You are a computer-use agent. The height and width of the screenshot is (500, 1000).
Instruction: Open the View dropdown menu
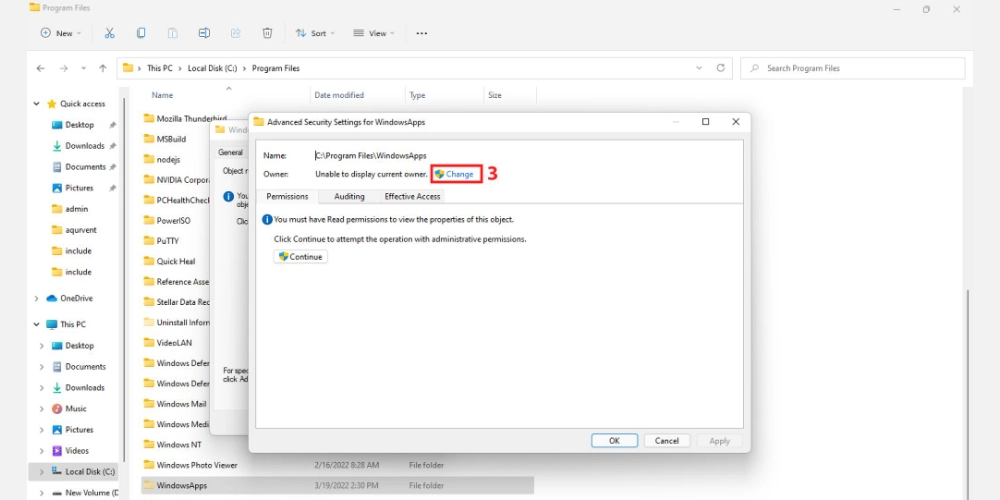click(374, 33)
